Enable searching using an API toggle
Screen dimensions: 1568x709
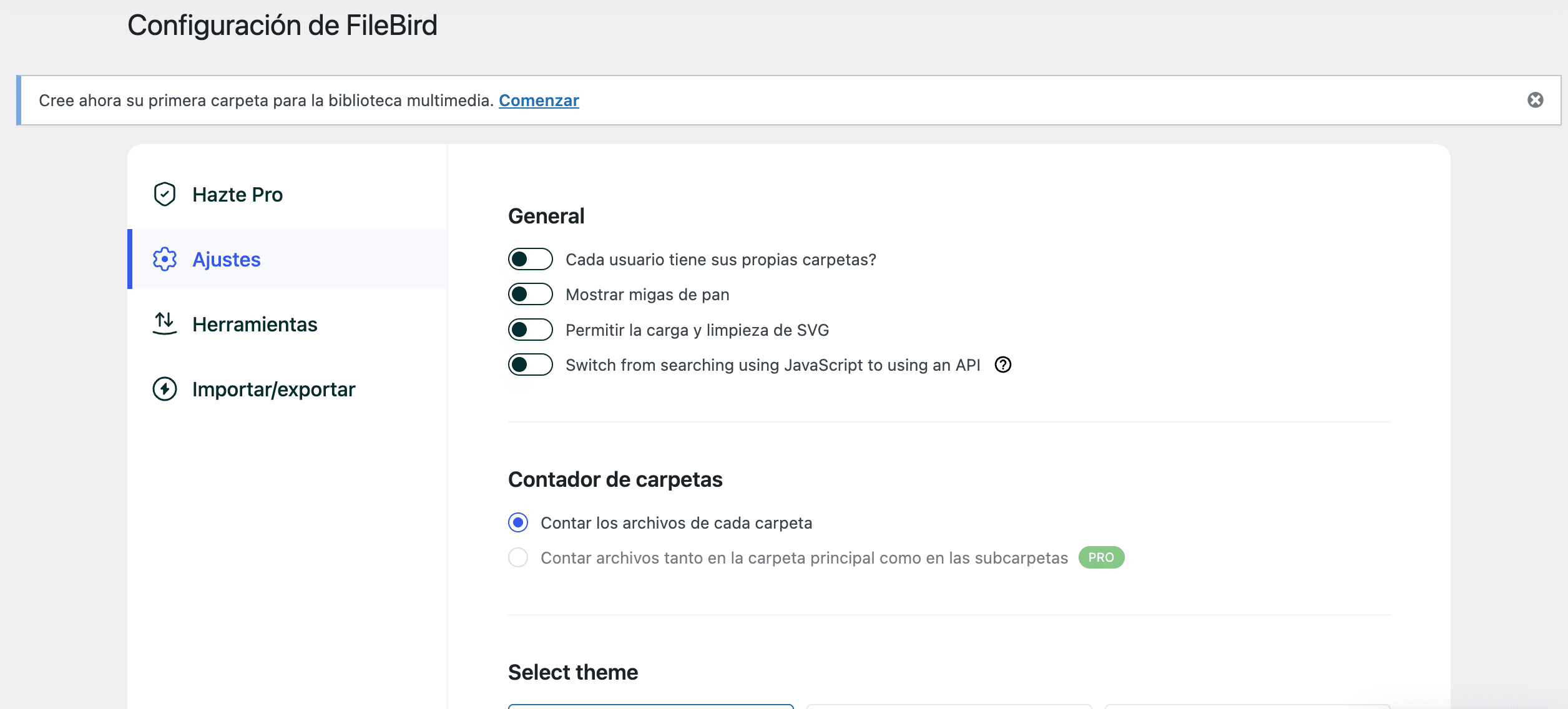(530, 364)
